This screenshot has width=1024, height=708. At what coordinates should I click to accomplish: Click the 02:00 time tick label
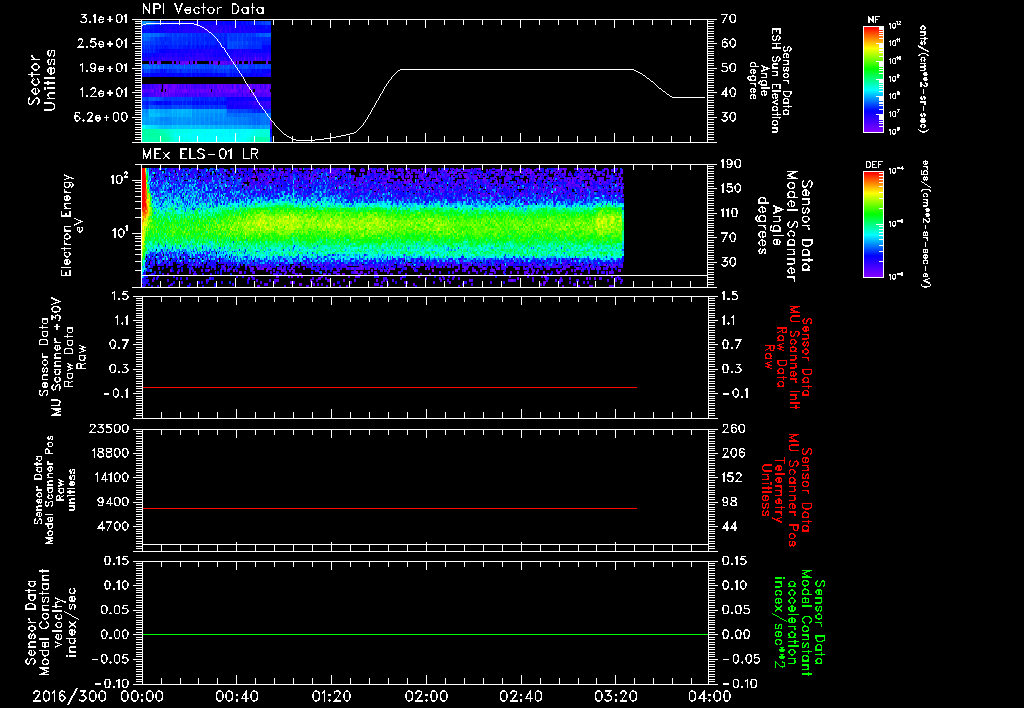pyautogui.click(x=426, y=696)
